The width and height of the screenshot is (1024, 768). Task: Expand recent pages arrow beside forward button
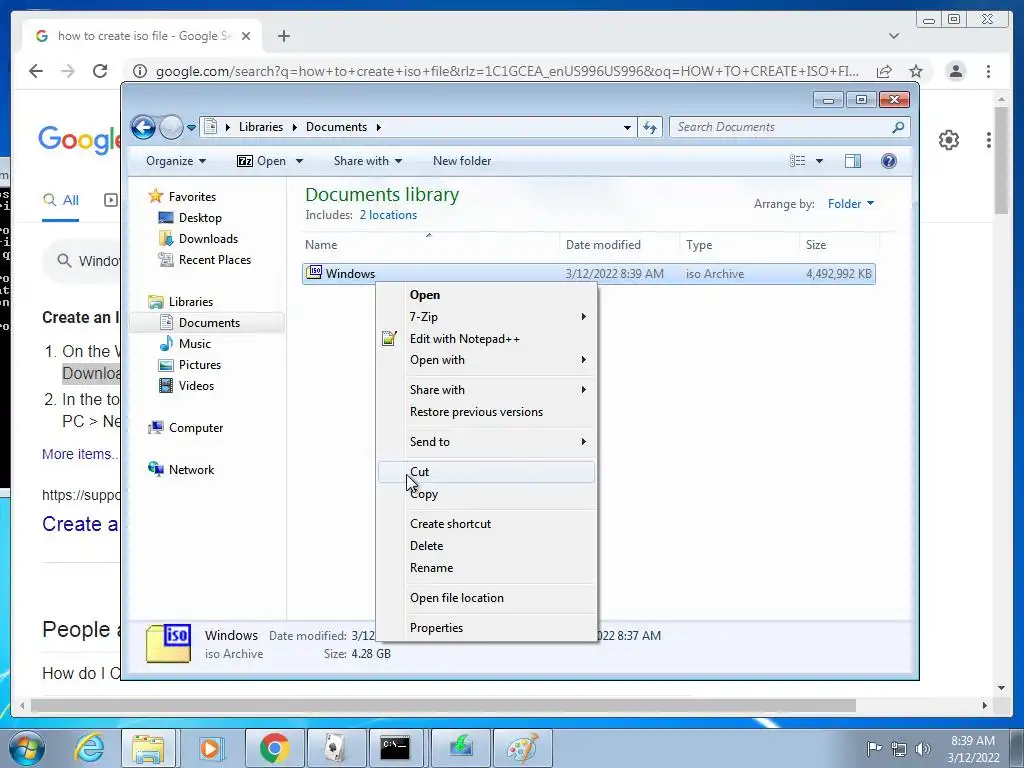pos(191,127)
